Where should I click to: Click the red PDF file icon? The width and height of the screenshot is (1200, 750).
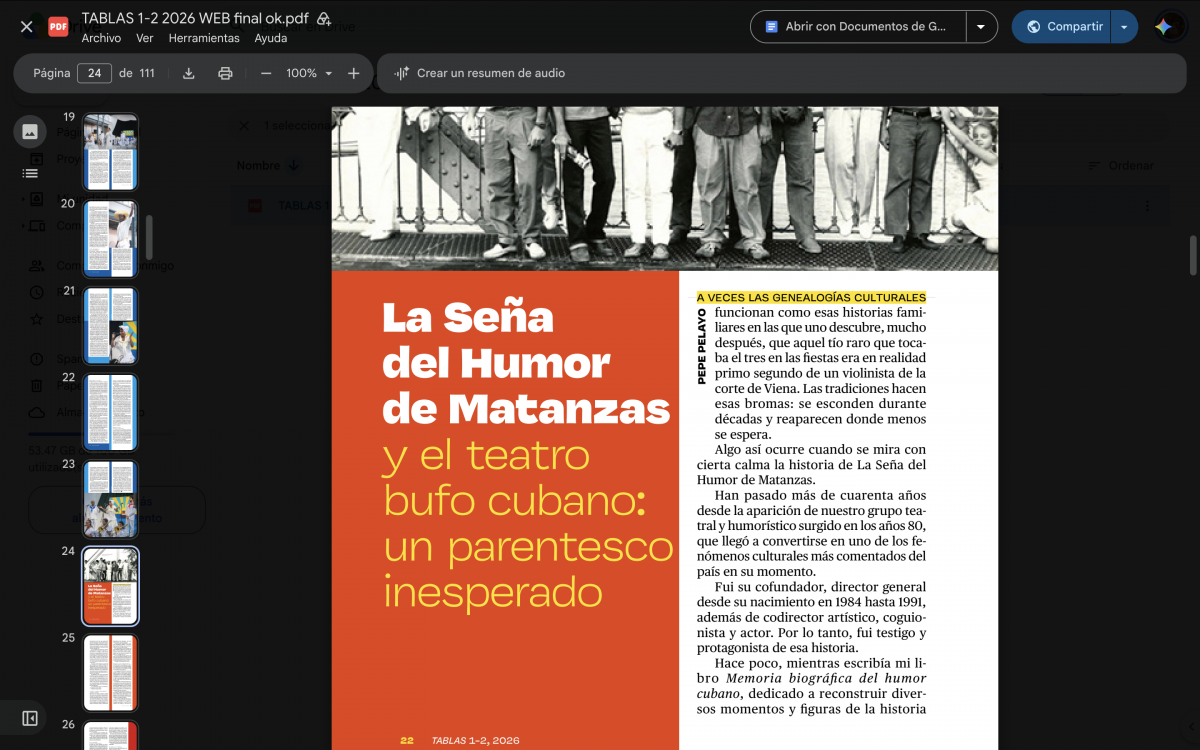(x=59, y=27)
